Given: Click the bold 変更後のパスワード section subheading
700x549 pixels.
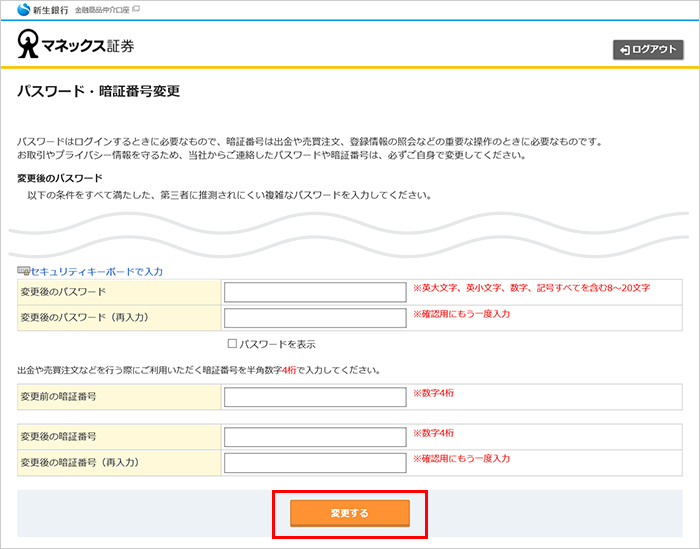Looking at the screenshot, I should click(60, 178).
